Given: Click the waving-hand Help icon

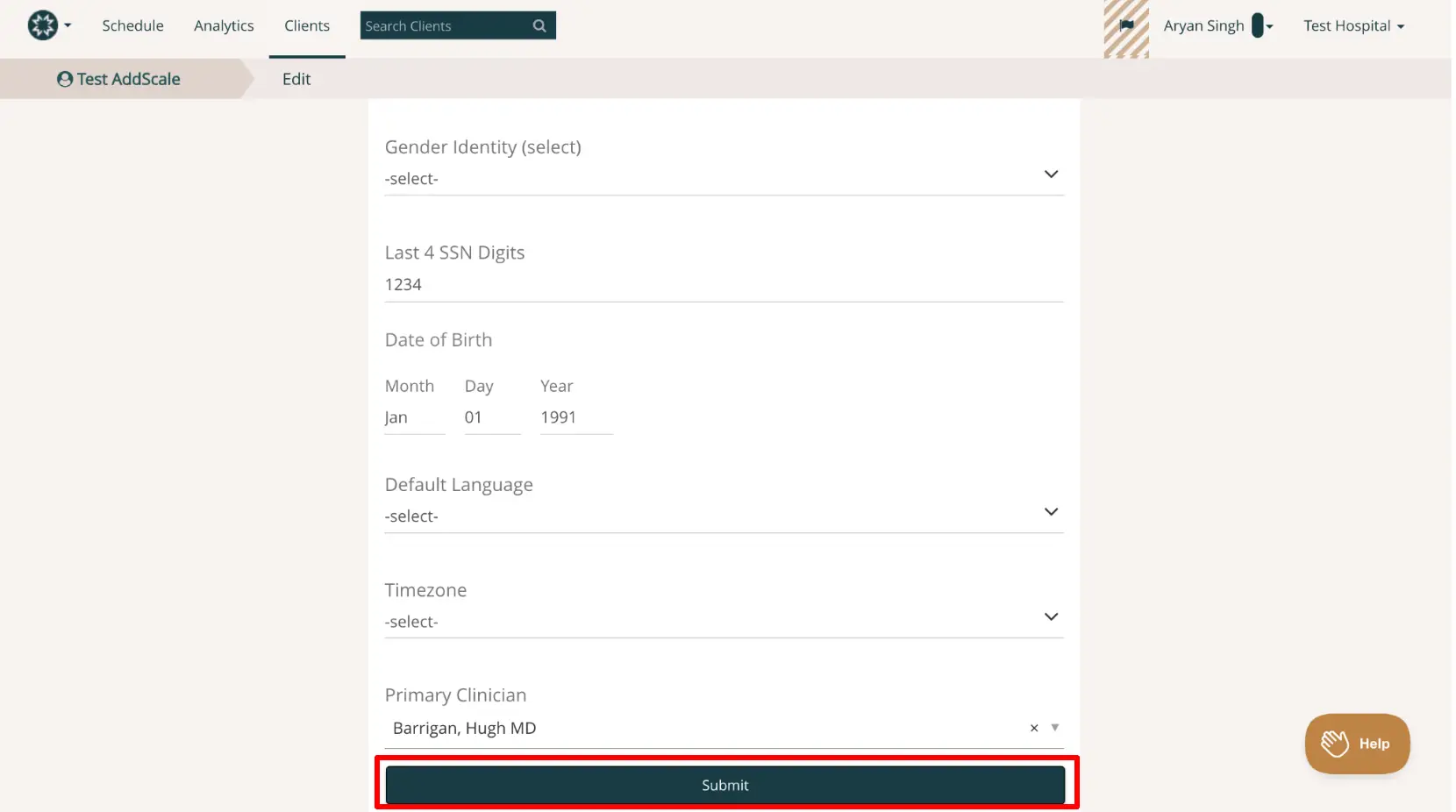Looking at the screenshot, I should [x=1334, y=743].
